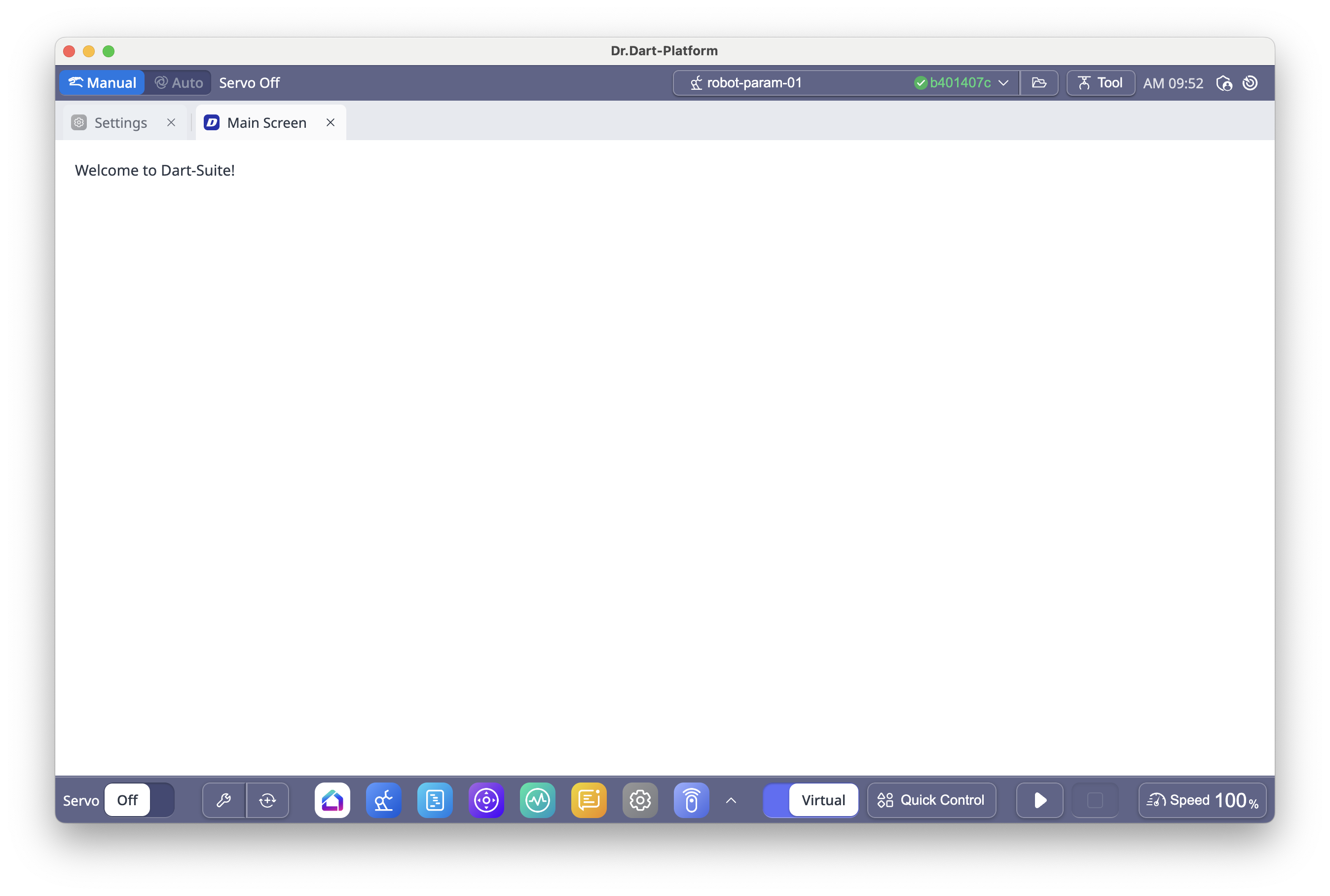
Task: Switch to Auto mode
Action: pyautogui.click(x=179, y=83)
